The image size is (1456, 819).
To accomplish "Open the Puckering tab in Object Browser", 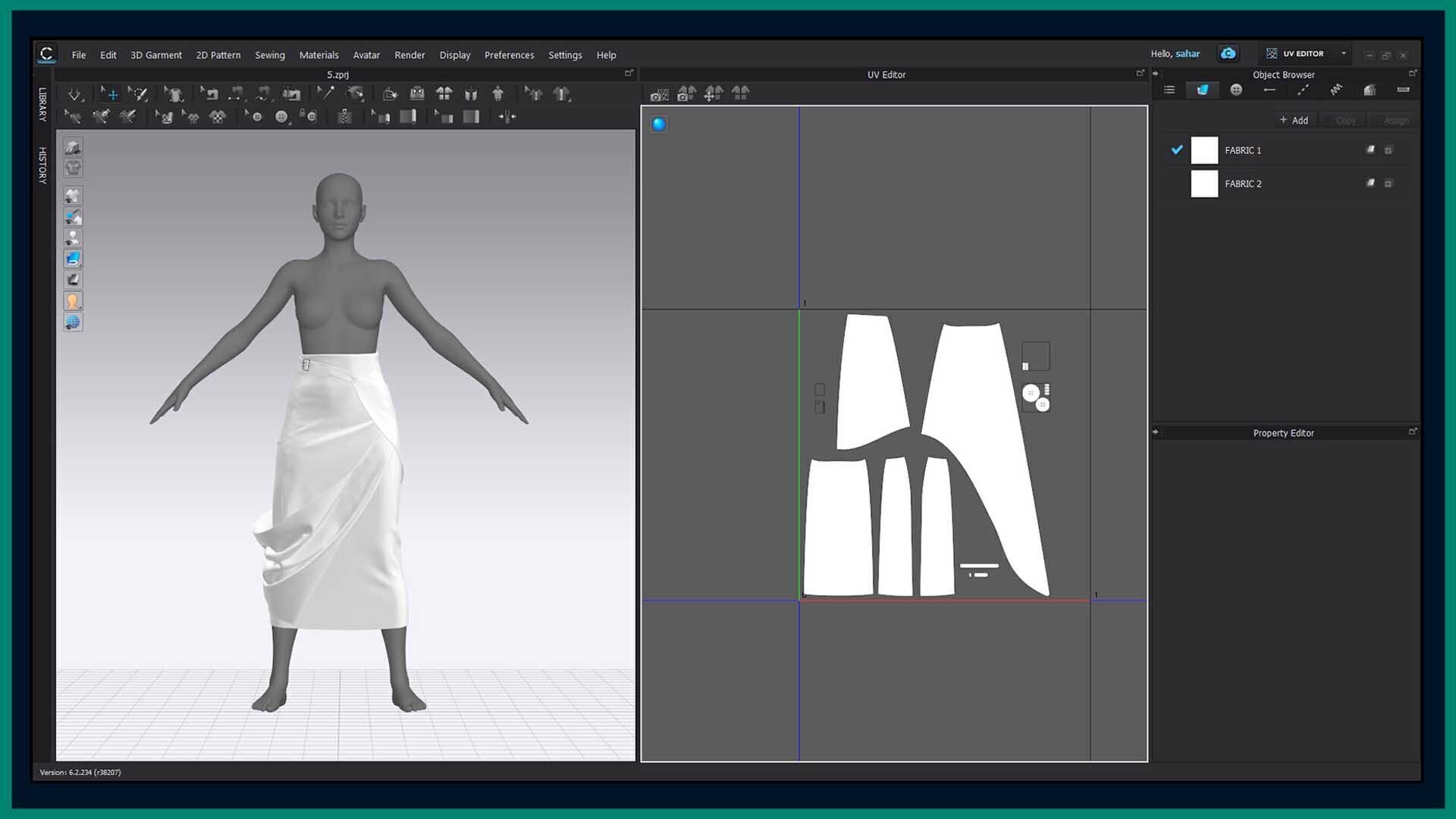I will (x=1336, y=90).
